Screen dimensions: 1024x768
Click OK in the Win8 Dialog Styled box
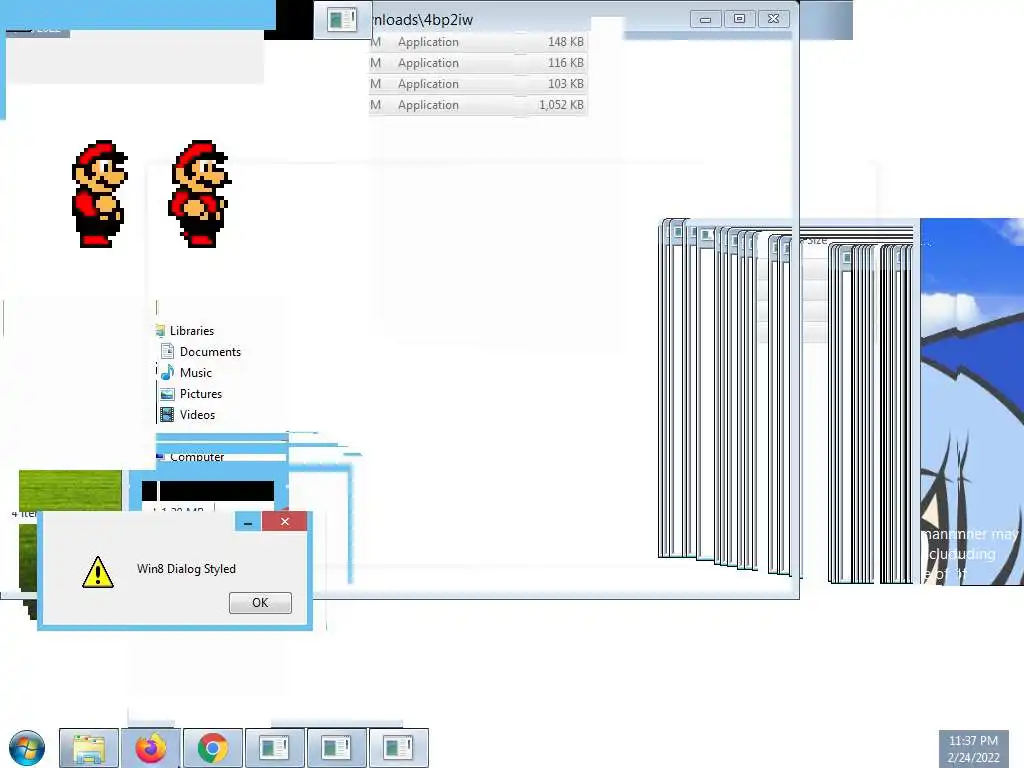(x=260, y=603)
